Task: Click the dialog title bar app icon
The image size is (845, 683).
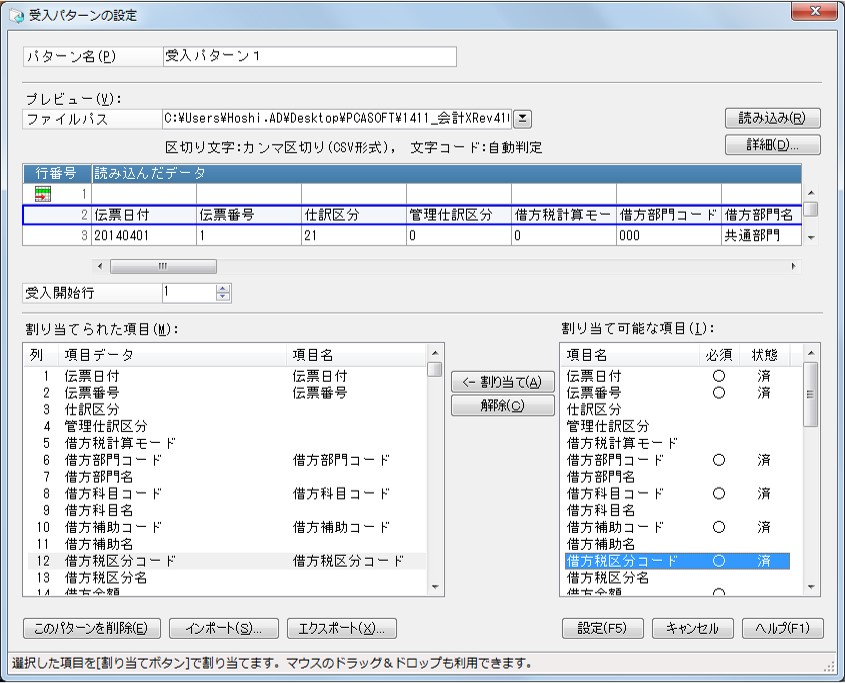Action: coord(13,16)
